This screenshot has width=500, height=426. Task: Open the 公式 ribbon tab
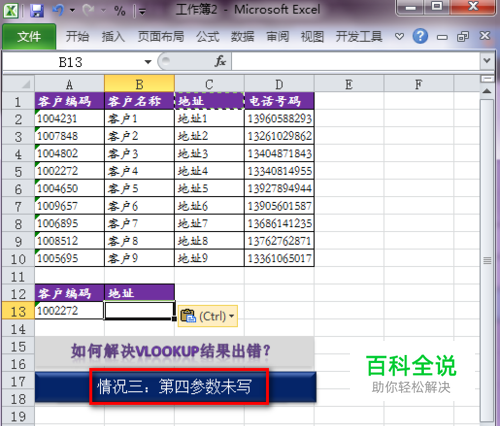(x=208, y=36)
